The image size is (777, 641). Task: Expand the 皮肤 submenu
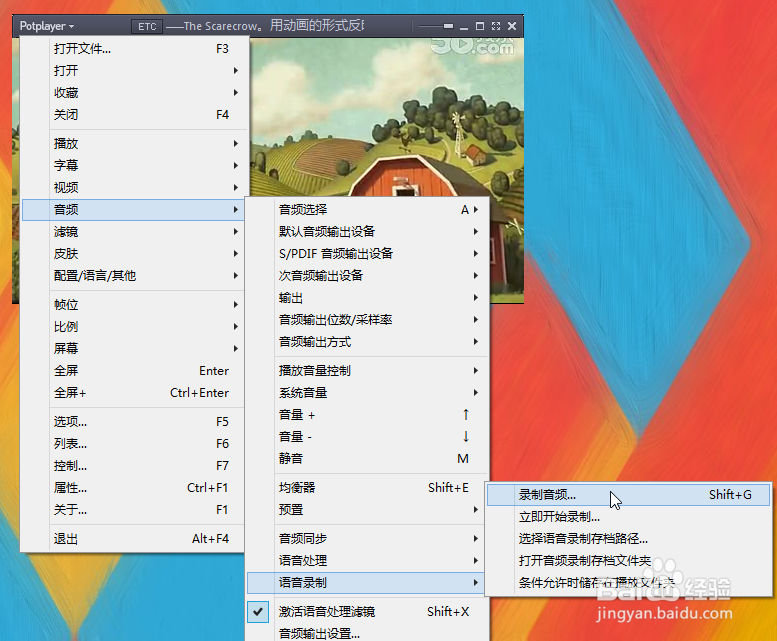click(x=133, y=254)
